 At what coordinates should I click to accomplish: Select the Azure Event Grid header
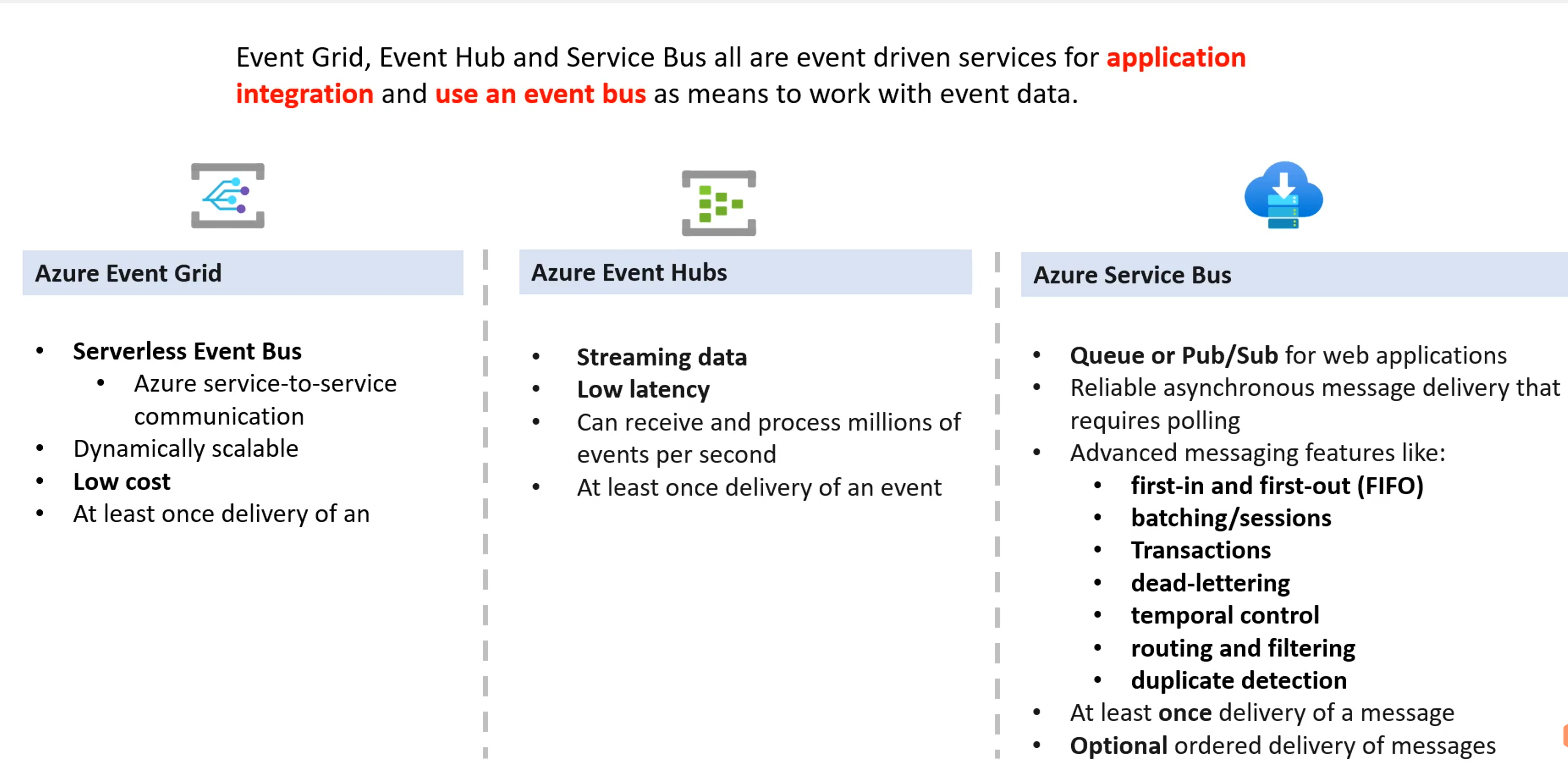[x=128, y=273]
